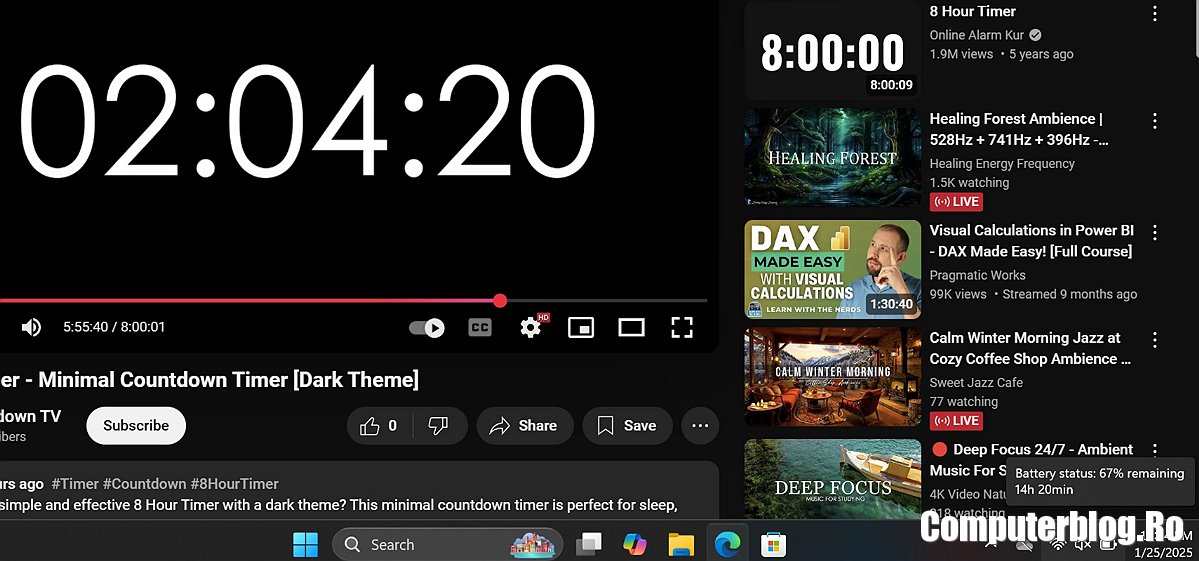1199x561 pixels.
Task: Toggle closed captions on the video
Action: tap(480, 327)
